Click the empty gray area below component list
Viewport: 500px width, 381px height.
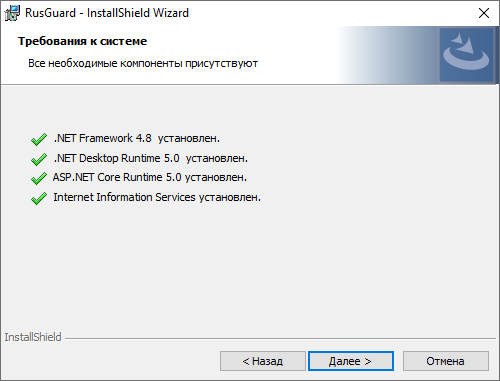pos(250,267)
